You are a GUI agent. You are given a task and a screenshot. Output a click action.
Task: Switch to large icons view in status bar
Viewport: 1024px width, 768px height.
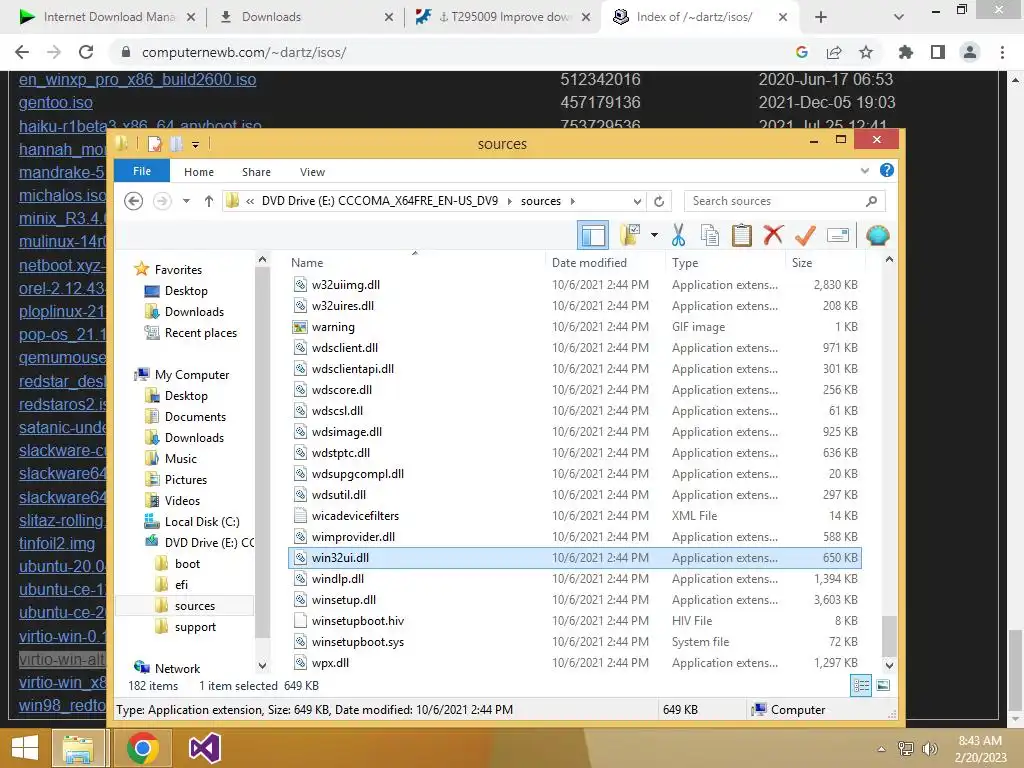click(x=883, y=686)
